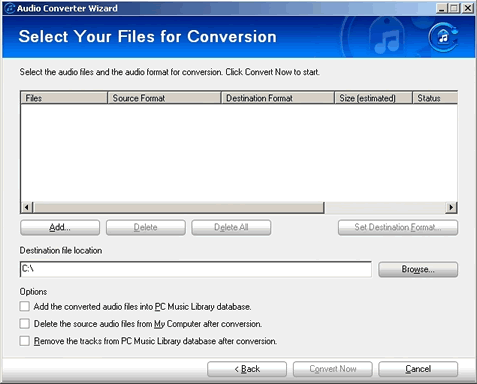Click the Destination file location input field
The image size is (477, 384).
196,269
